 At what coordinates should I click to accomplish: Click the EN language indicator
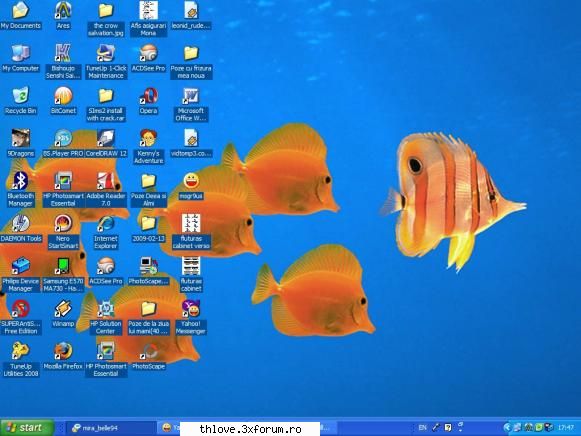click(x=422, y=427)
